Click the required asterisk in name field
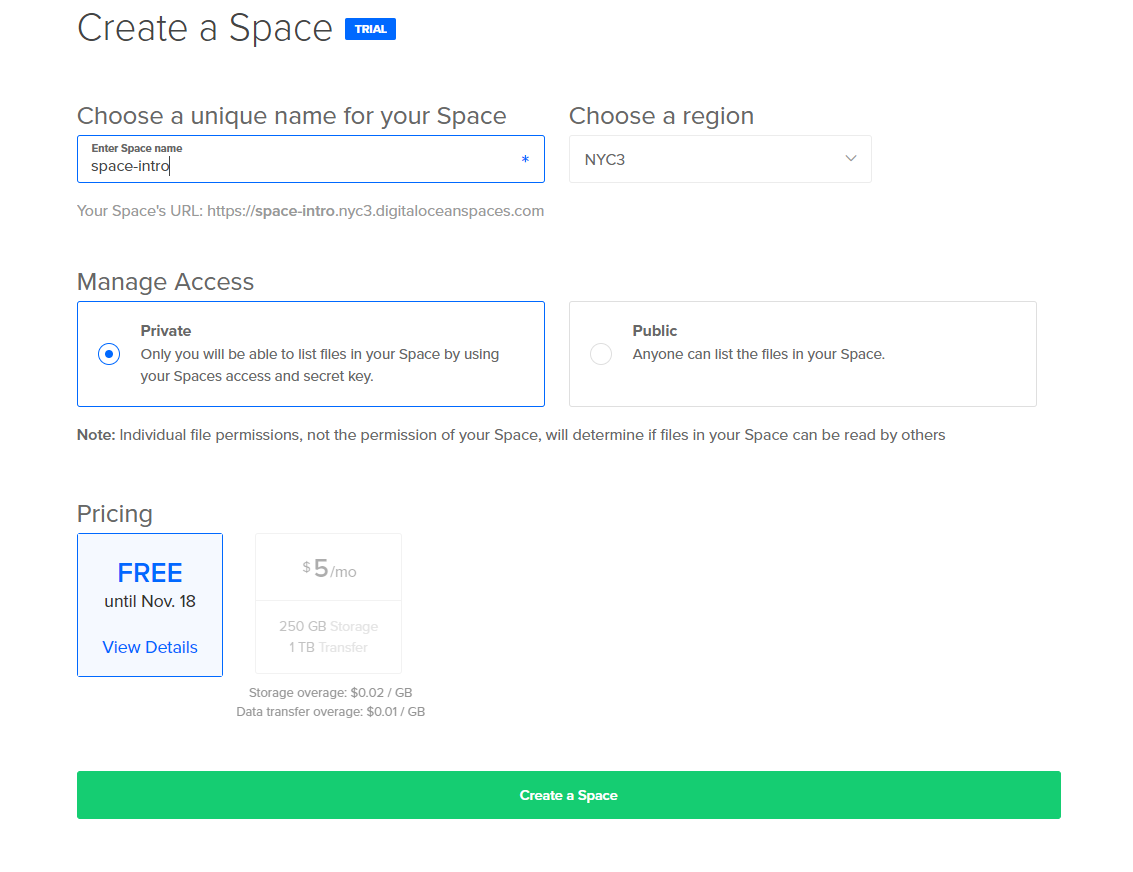1133x872 pixels. (525, 160)
